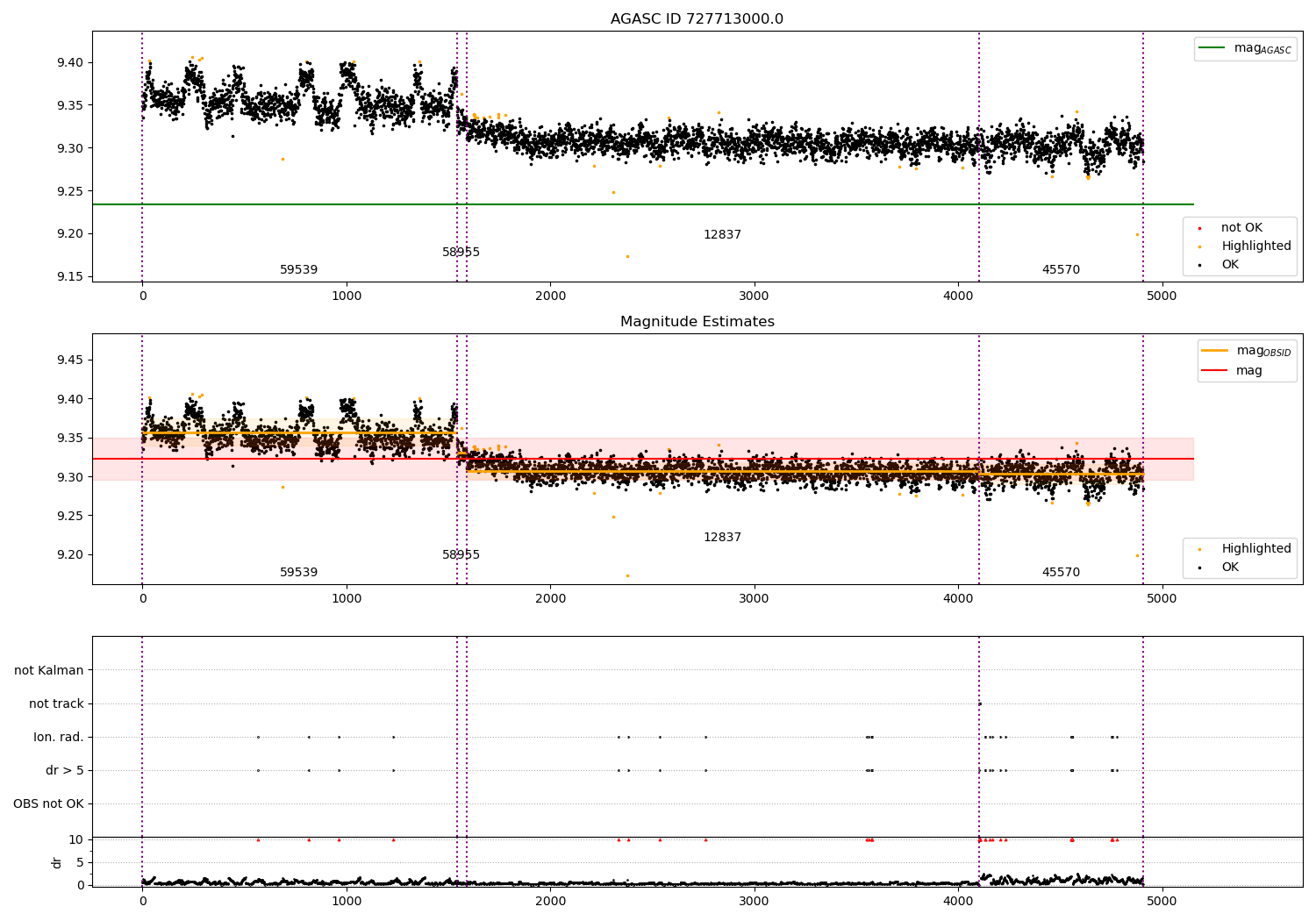Select the mag OBSID legend entry in middle plot
The image size is (1316, 921).
pyautogui.click(x=1247, y=351)
